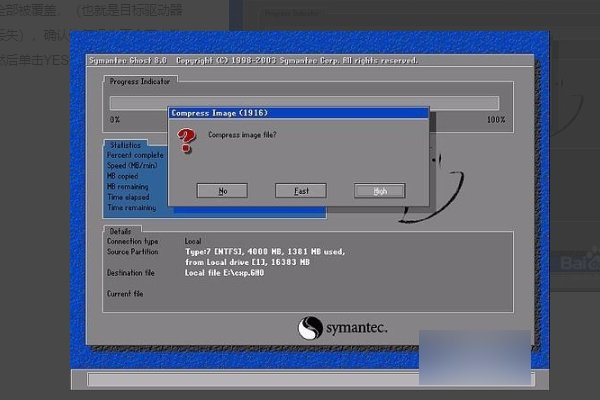600x400 pixels.
Task: Choose No to skip image compression
Action: pos(223,191)
